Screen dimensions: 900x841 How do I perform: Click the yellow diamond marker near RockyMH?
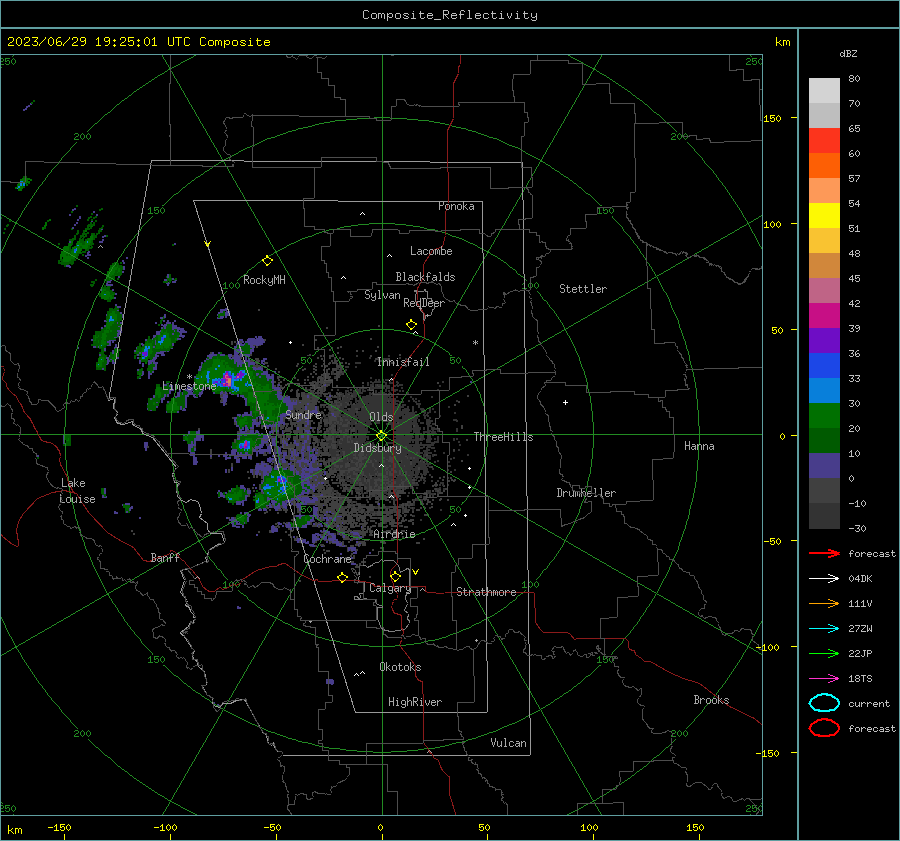[x=267, y=261]
